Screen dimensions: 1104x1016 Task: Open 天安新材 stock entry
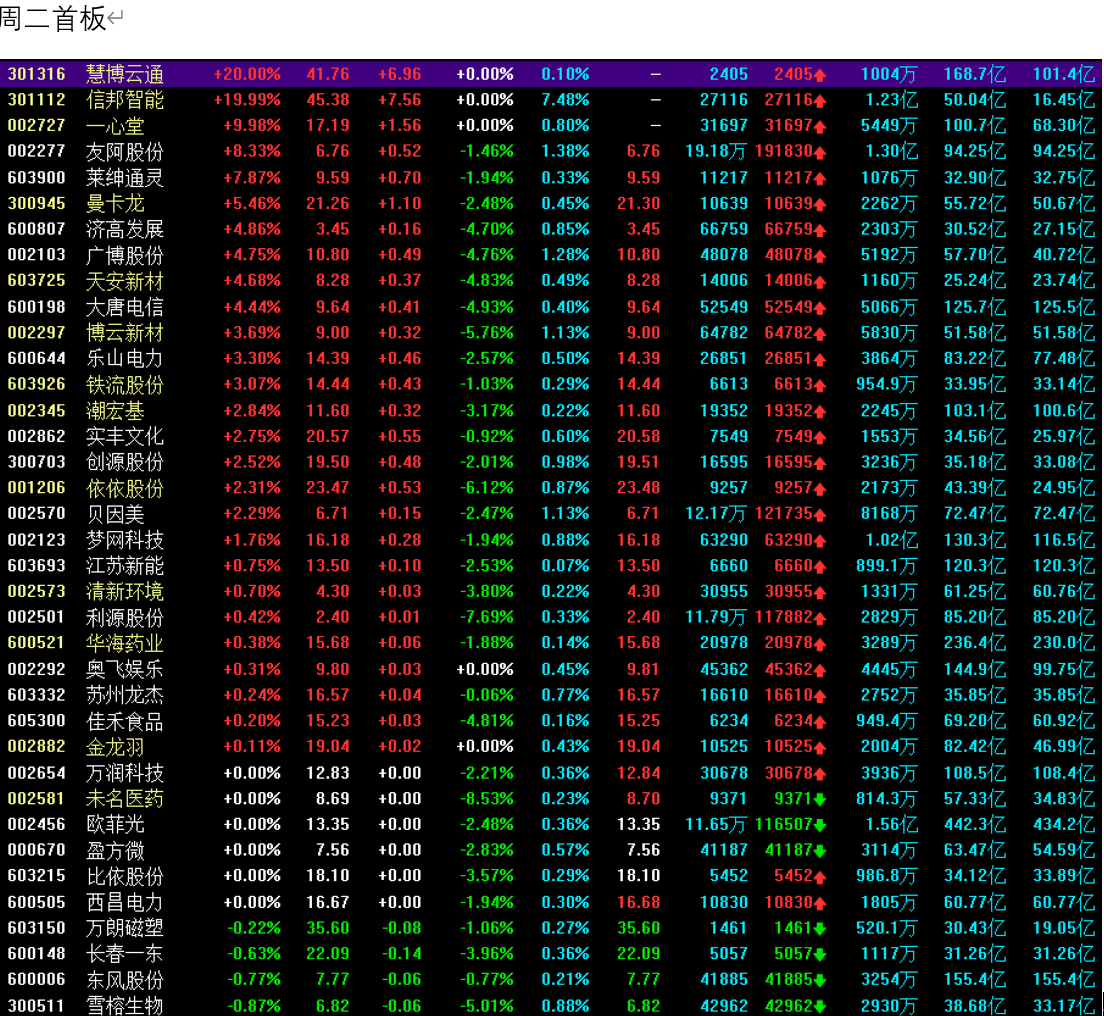[x=124, y=281]
